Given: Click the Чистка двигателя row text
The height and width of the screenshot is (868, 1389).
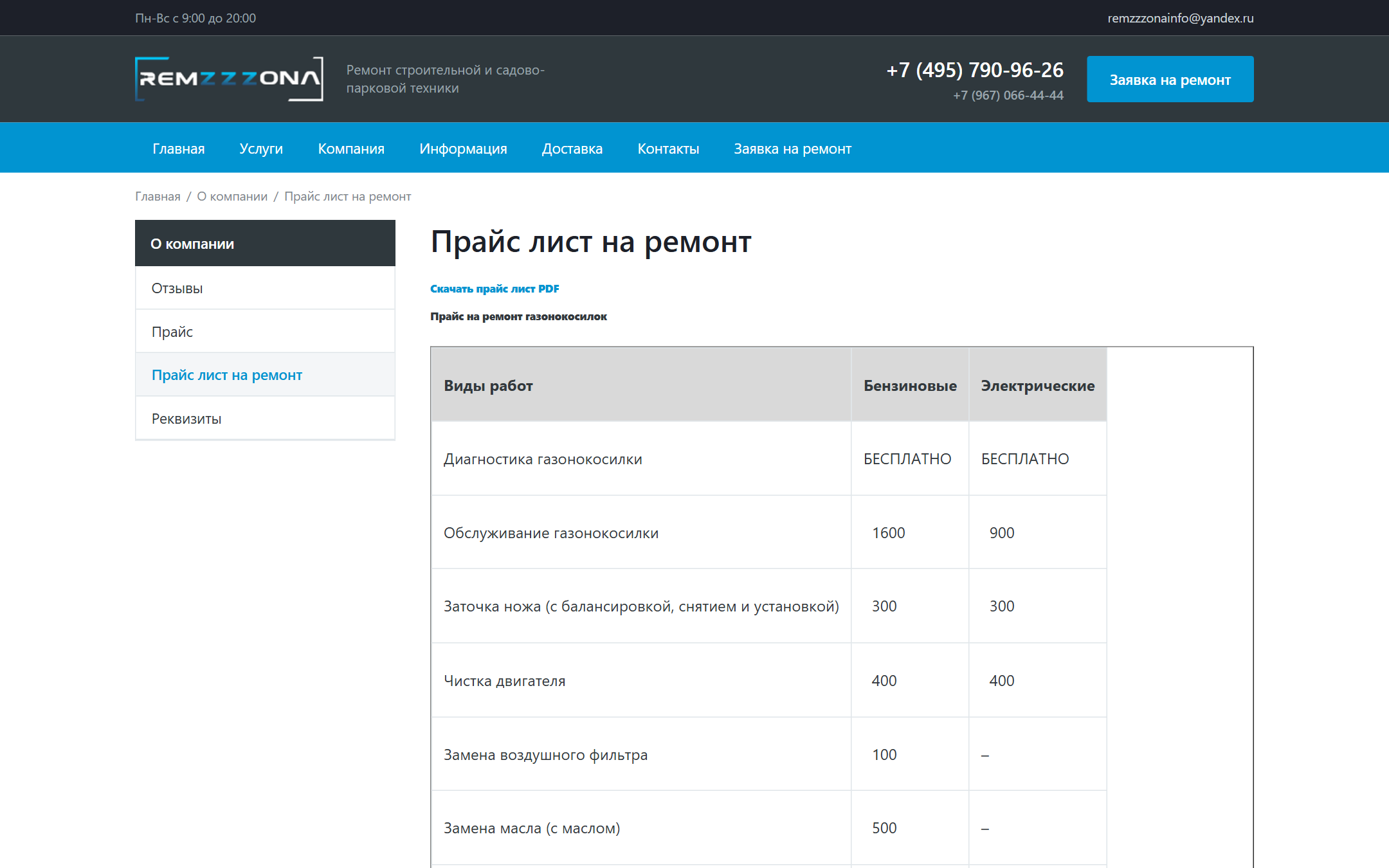Looking at the screenshot, I should tap(505, 681).
